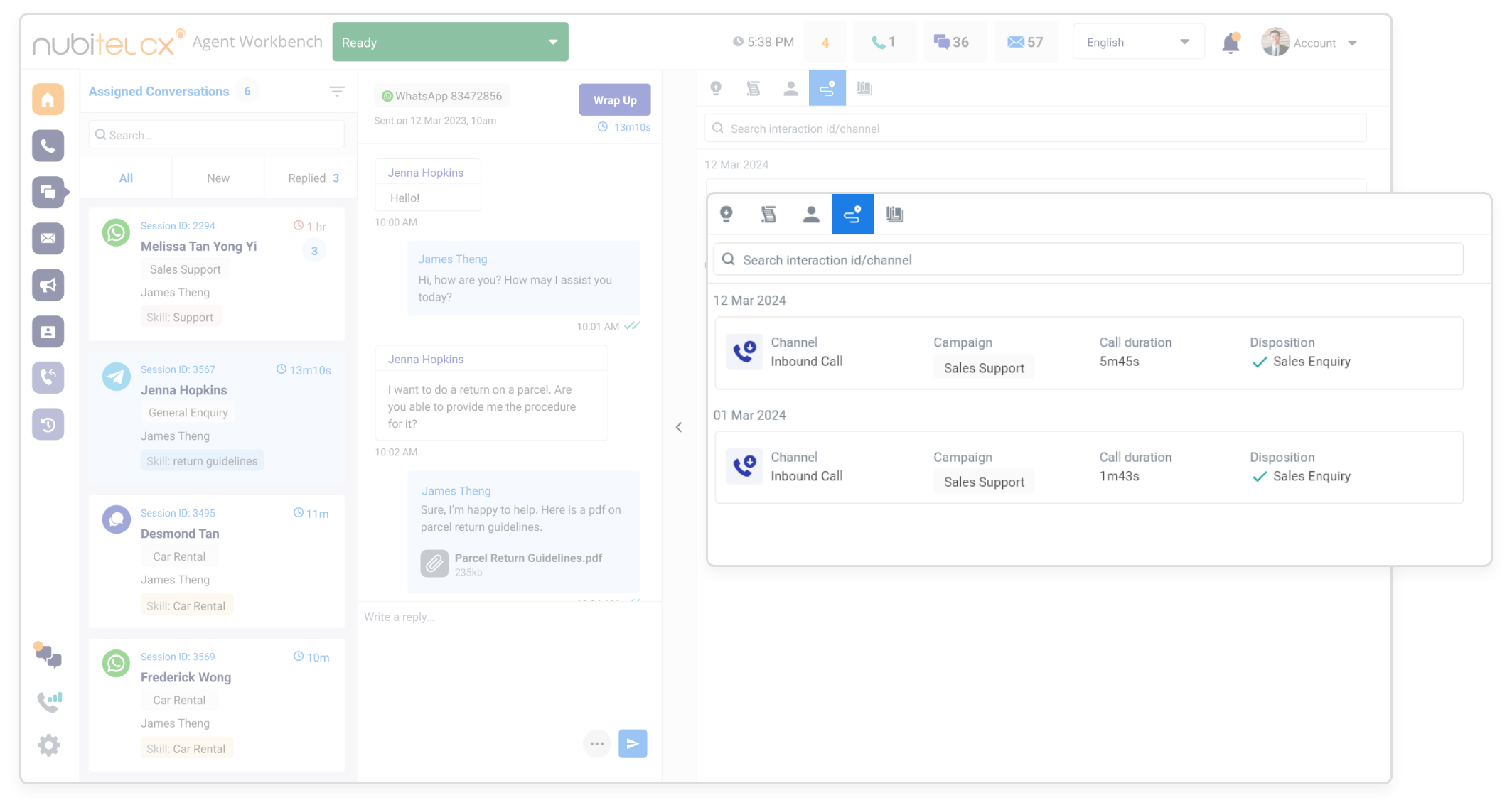Click the background Search interaction id/channel field
Screen dimensions: 1512x810
1035,129
